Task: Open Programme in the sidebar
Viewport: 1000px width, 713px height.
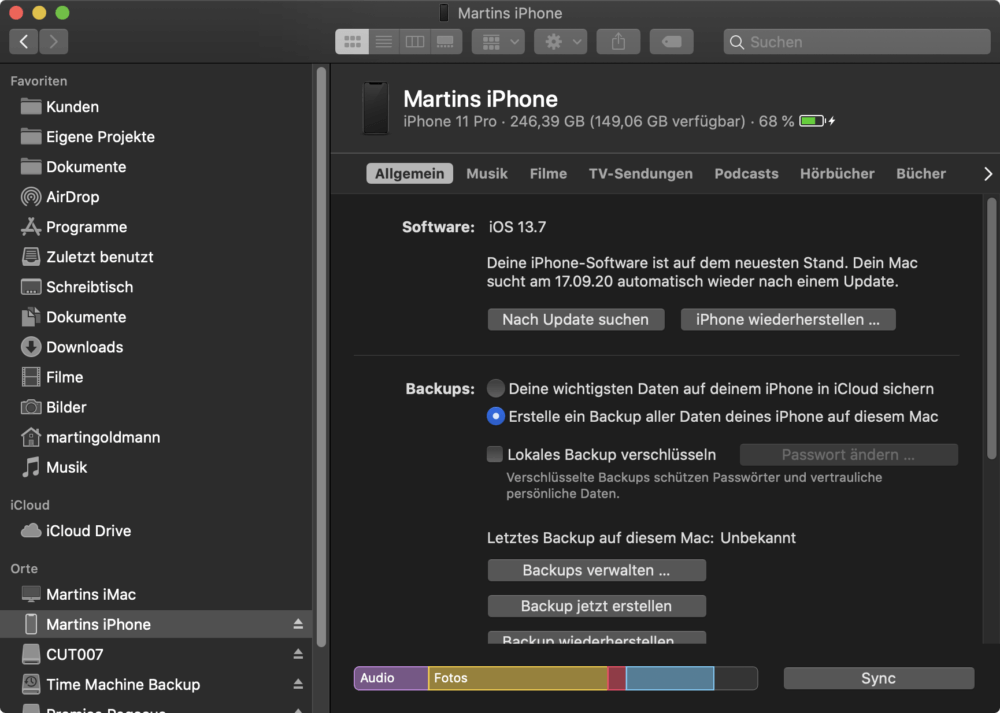Action: click(156, 227)
